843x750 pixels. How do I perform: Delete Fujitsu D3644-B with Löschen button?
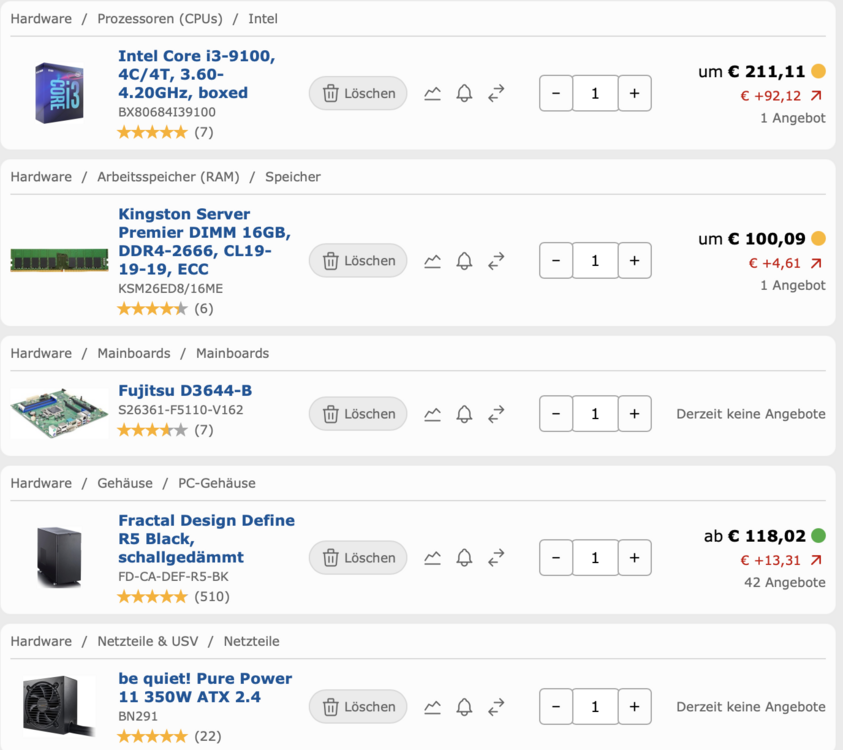tap(358, 414)
